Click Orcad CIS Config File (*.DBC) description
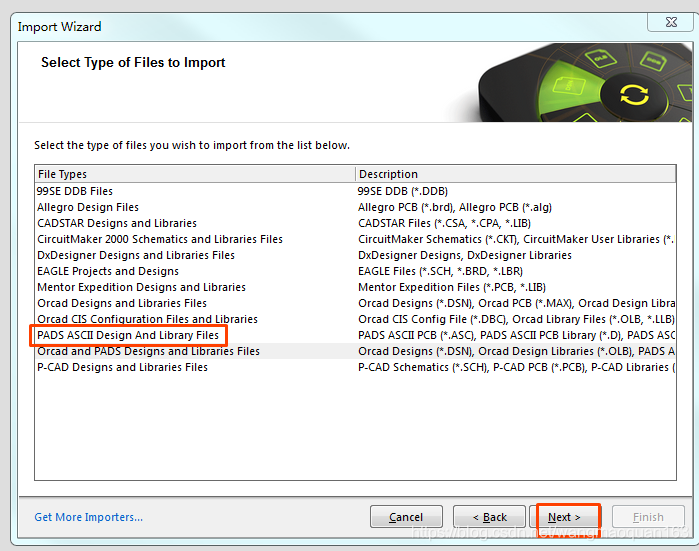This screenshot has width=699, height=551. pyautogui.click(x=516, y=320)
